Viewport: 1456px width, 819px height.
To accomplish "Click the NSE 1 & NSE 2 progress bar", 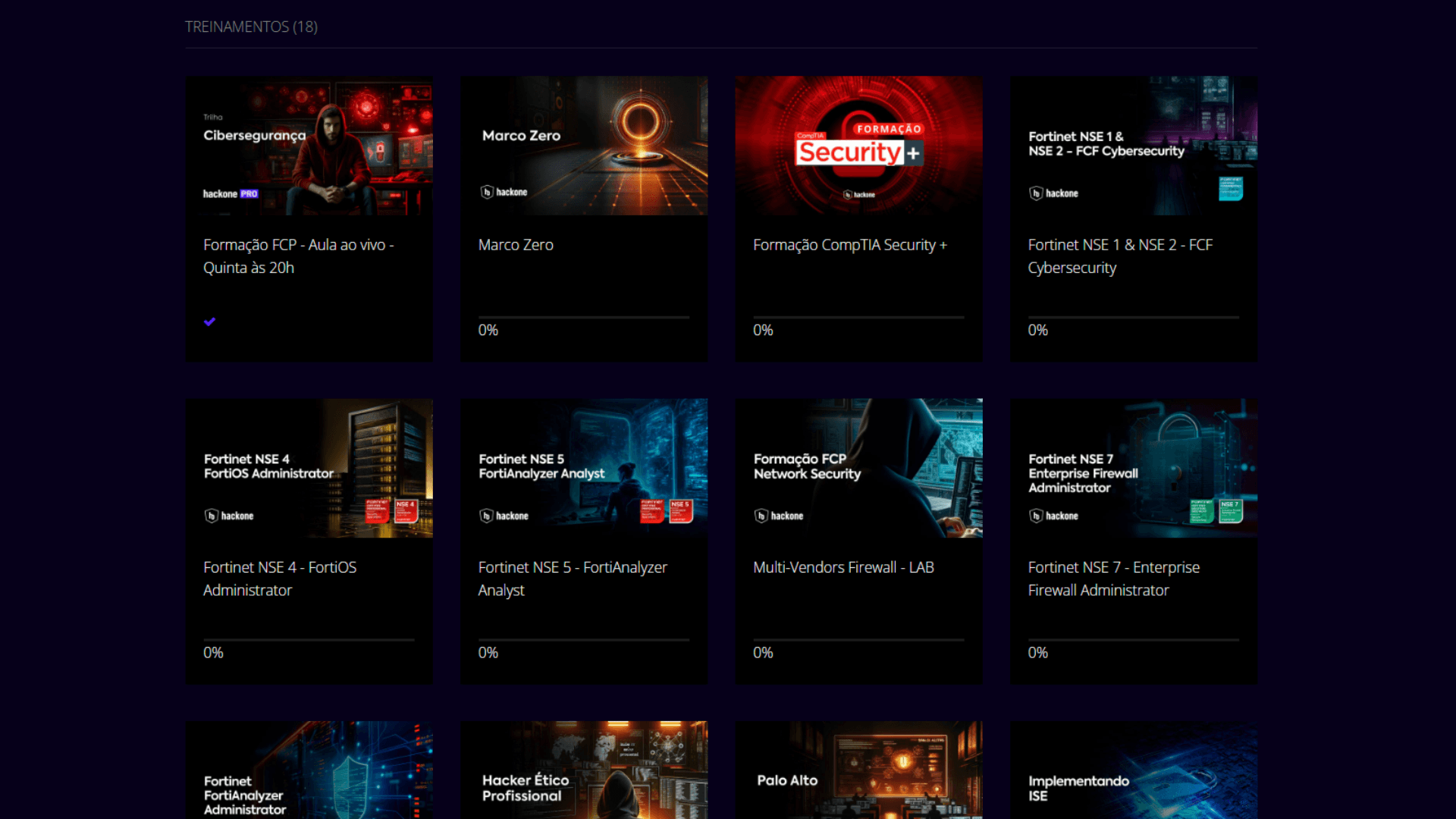I will pyautogui.click(x=1134, y=317).
